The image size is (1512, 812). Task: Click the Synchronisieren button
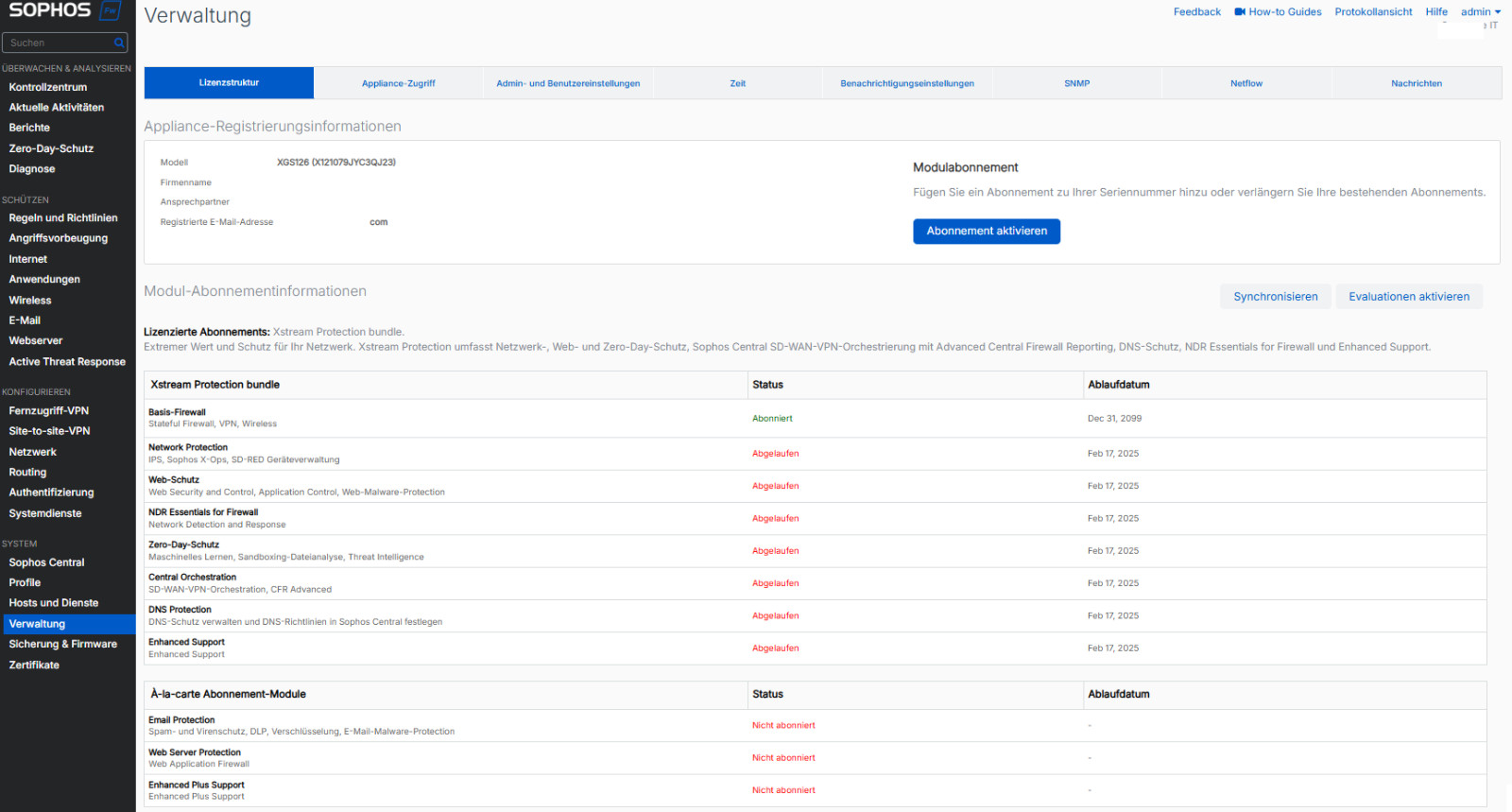coord(1275,297)
